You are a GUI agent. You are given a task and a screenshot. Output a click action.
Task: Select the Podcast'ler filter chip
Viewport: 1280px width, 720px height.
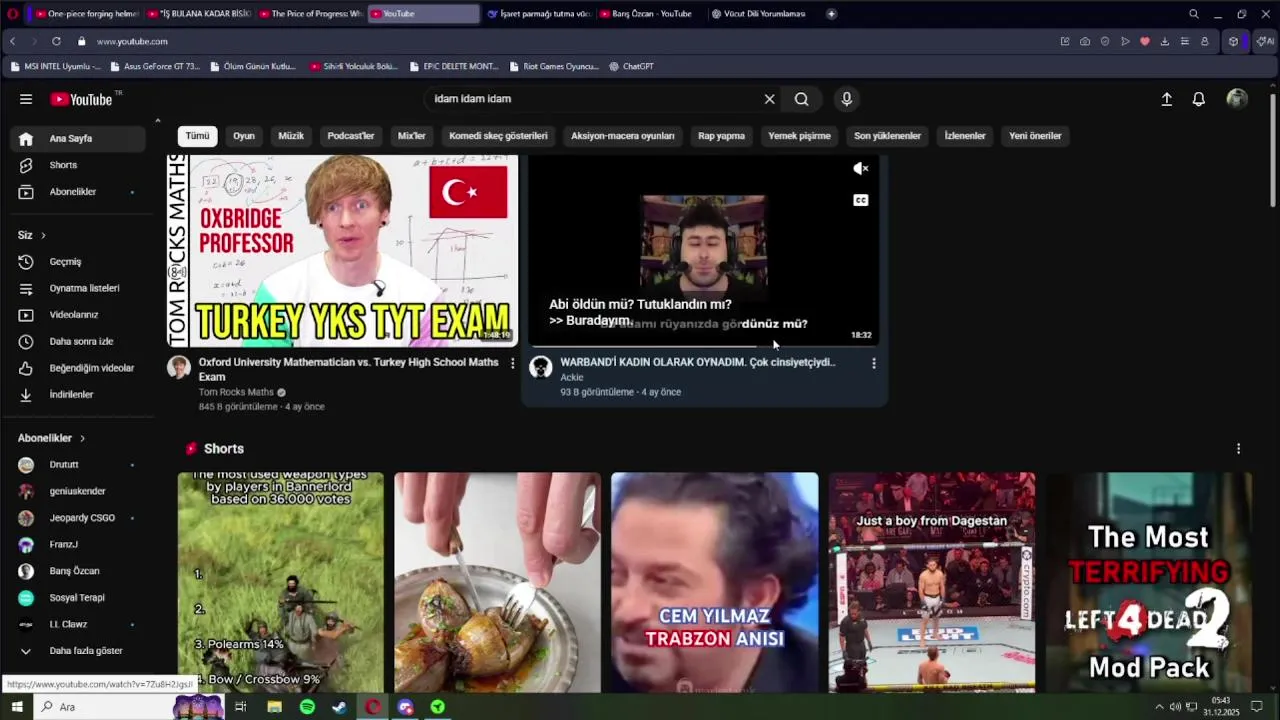click(351, 136)
